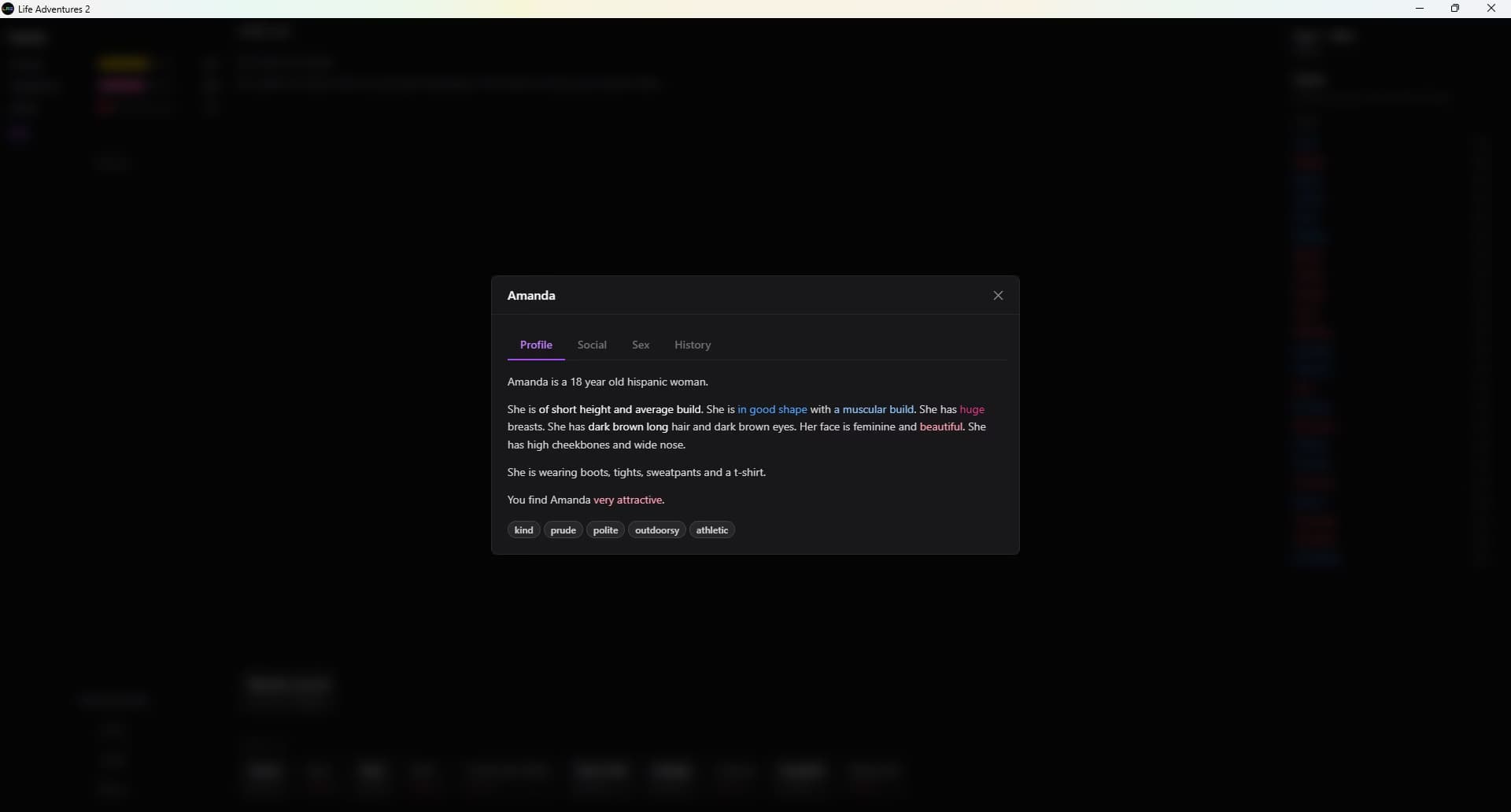The image size is (1511, 812).
Task: Click 'Amanda is a 18 year old hispanic woman' line
Action: [608, 382]
